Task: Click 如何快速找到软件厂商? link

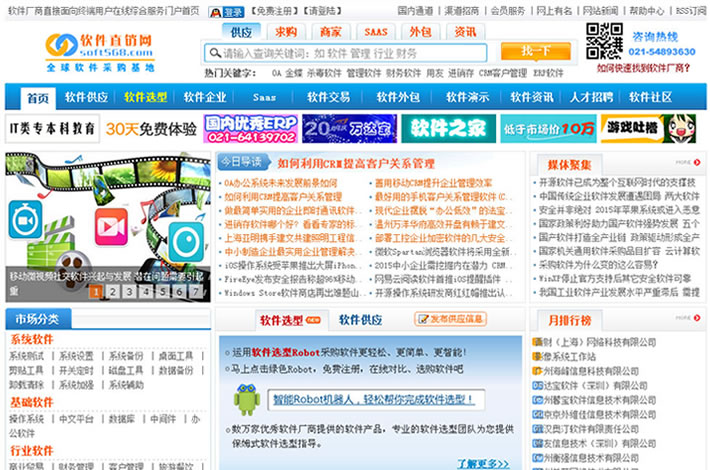Action: [x=643, y=68]
